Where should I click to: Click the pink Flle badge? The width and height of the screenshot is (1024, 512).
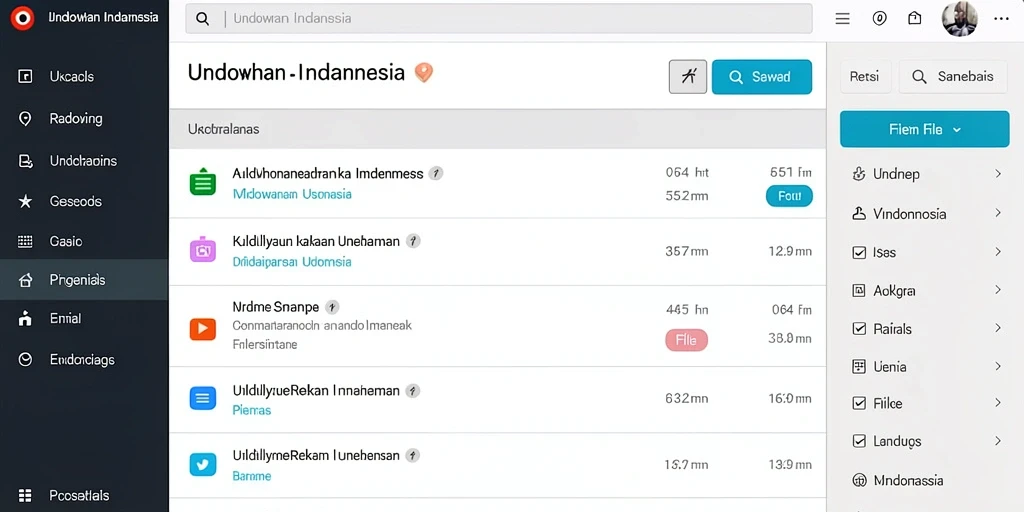click(x=686, y=340)
